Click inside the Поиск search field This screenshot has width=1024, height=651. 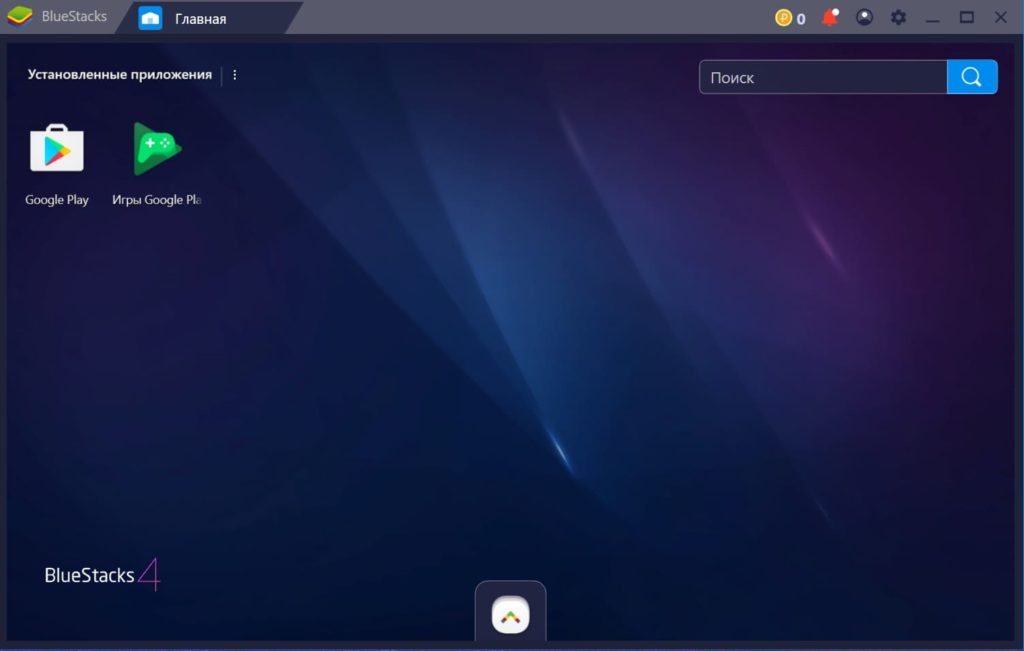point(820,76)
